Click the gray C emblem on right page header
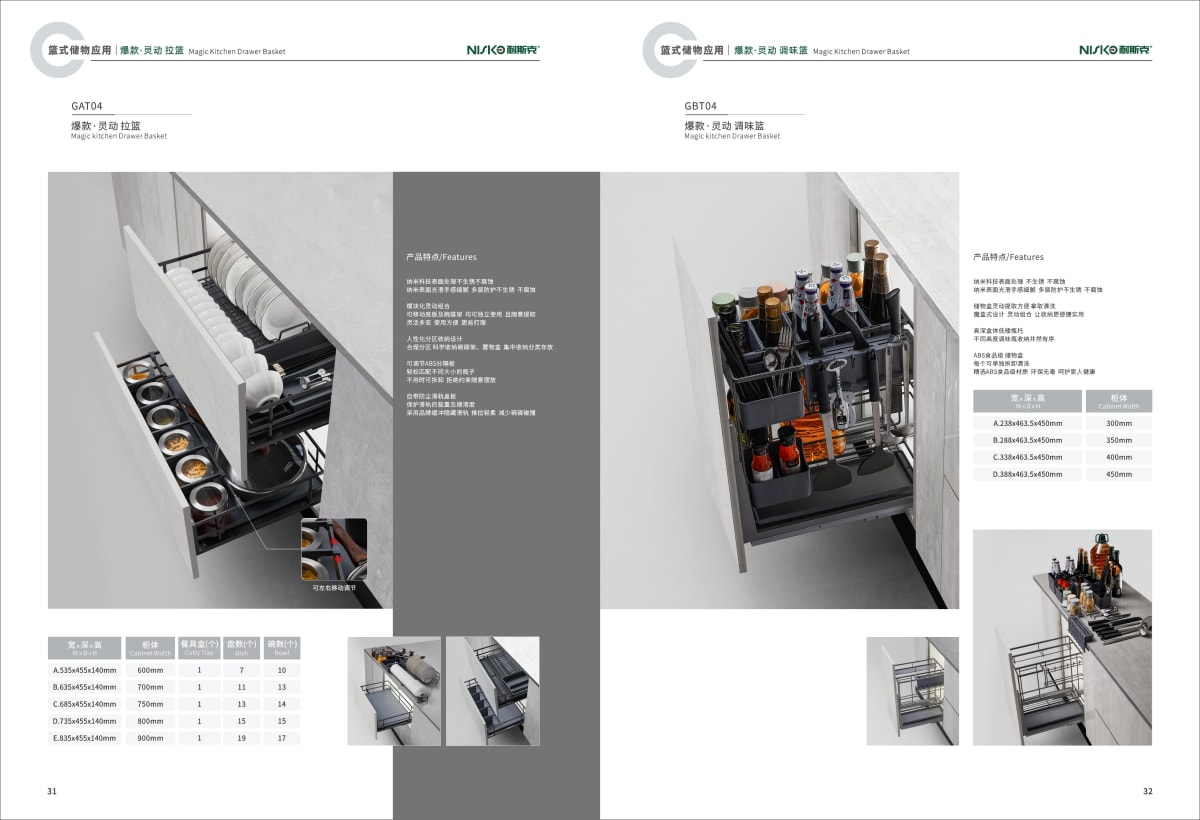Image resolution: width=1200 pixels, height=820 pixels. coord(666,49)
